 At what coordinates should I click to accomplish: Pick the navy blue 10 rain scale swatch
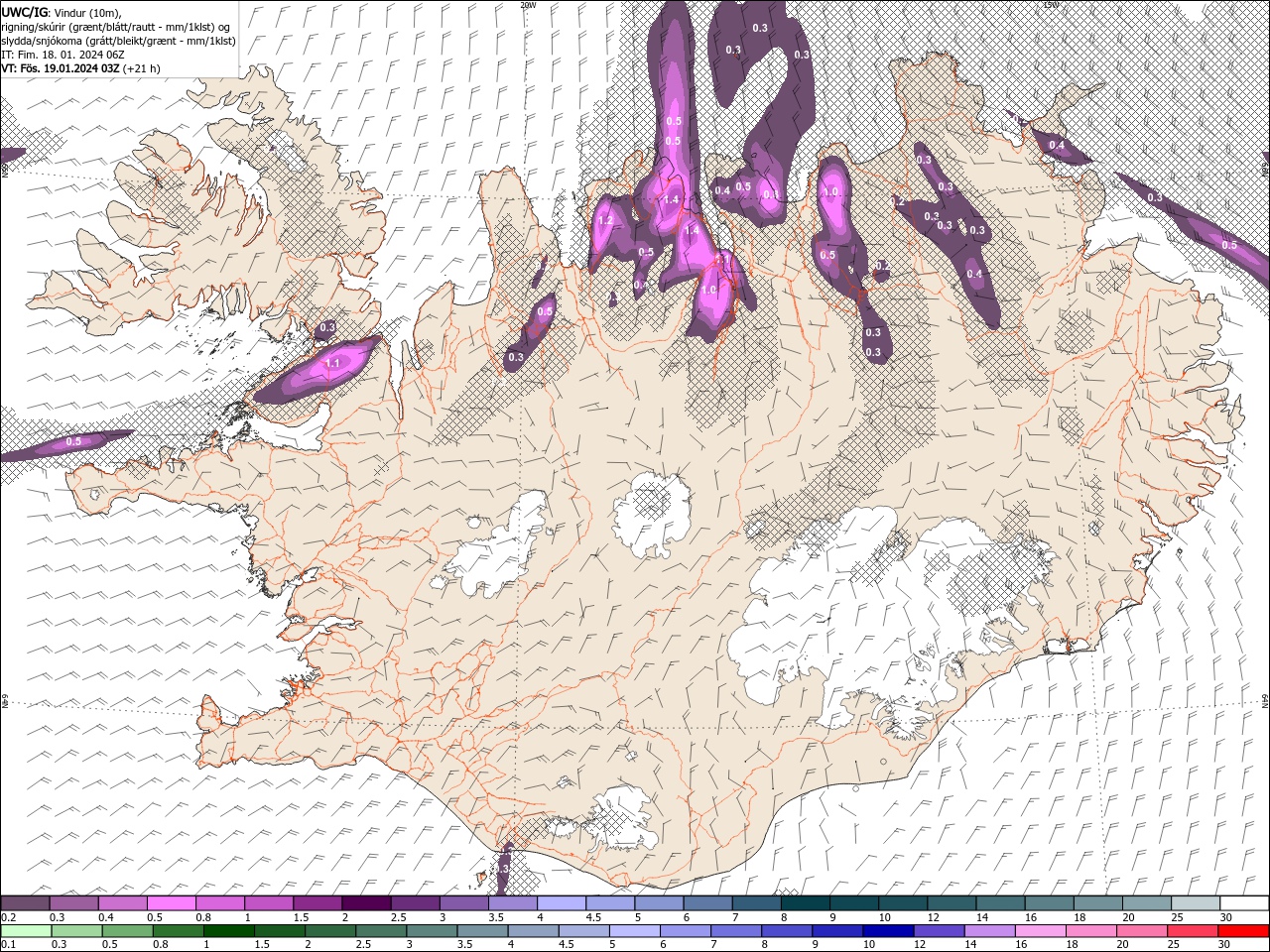tap(888, 931)
